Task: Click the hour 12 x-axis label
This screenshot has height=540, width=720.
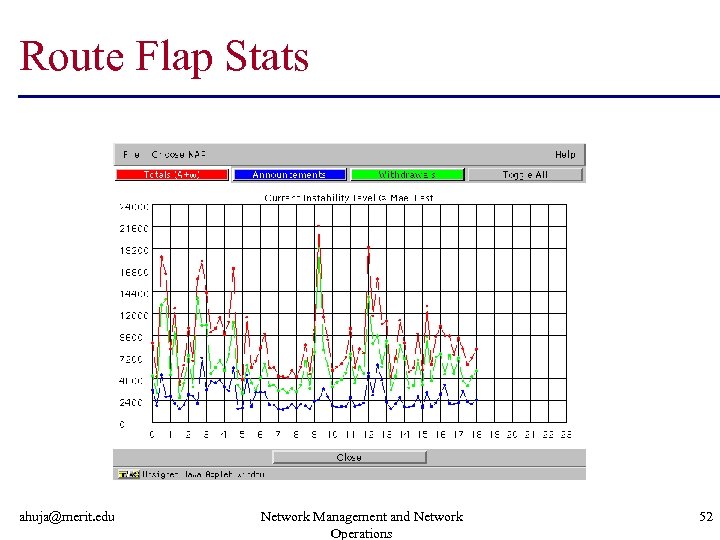Action: click(368, 434)
